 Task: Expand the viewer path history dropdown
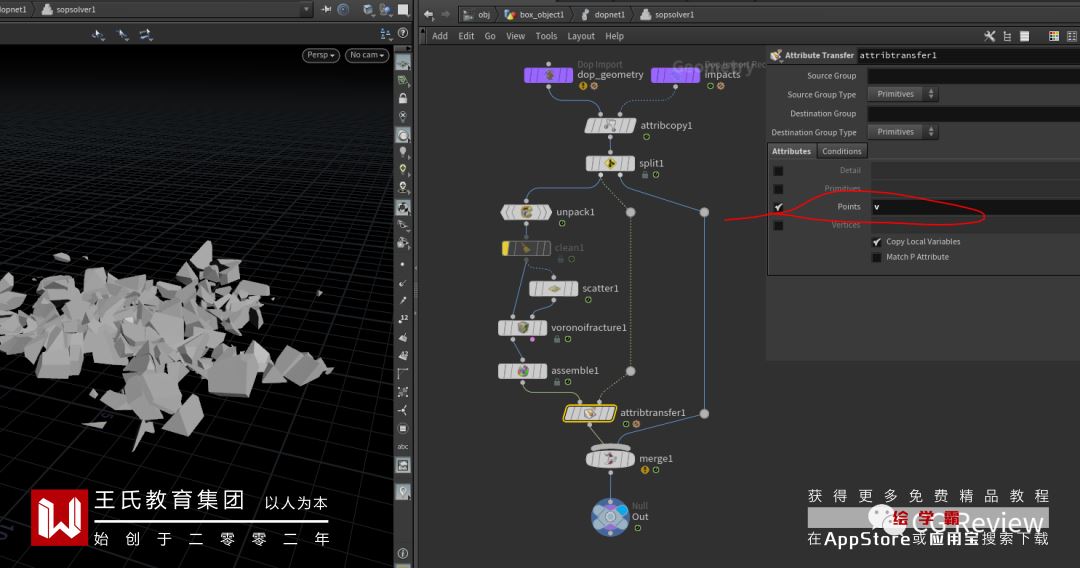pos(307,9)
